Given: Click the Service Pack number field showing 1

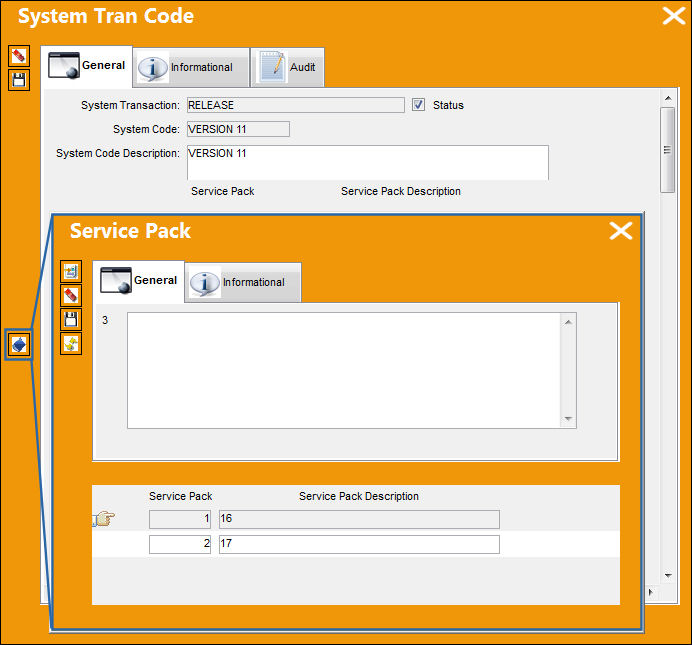Looking at the screenshot, I should (180, 519).
